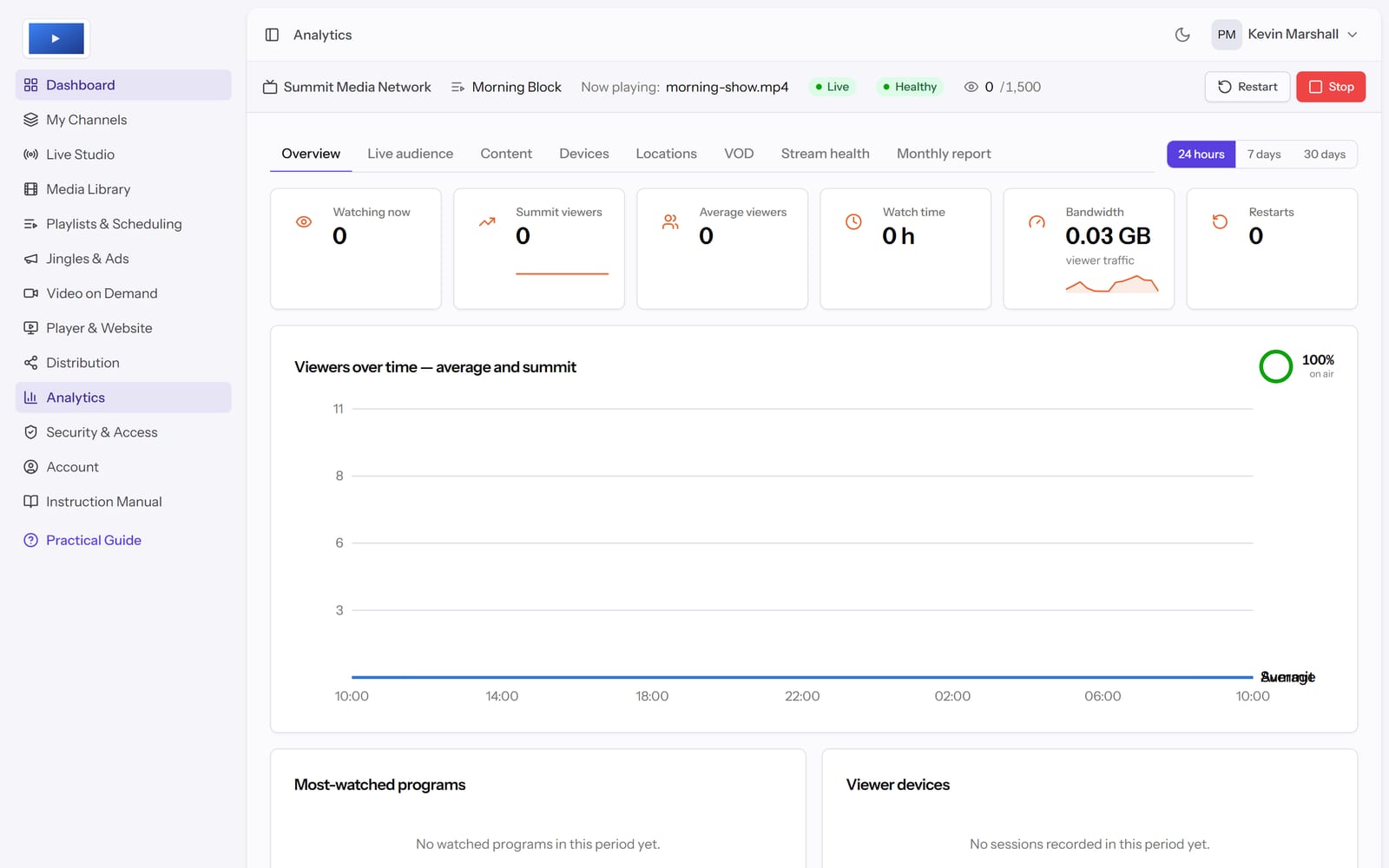Click the Live status badge
The width and height of the screenshot is (1389, 868).
pos(832,87)
